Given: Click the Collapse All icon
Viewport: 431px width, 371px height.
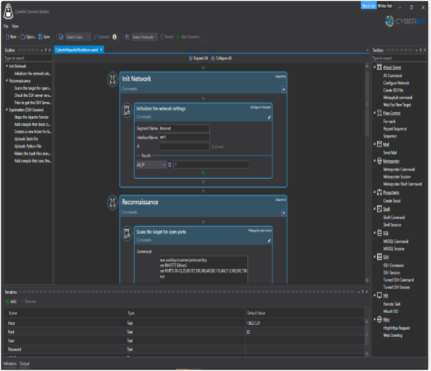Looking at the screenshot, I should 213,58.
